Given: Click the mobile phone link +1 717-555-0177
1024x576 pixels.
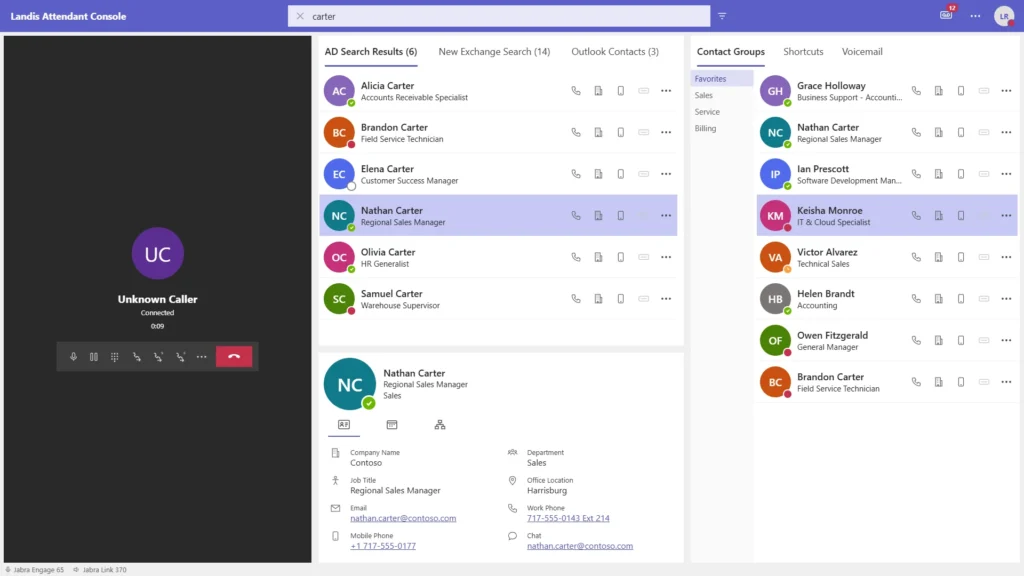Looking at the screenshot, I should tap(383, 546).
